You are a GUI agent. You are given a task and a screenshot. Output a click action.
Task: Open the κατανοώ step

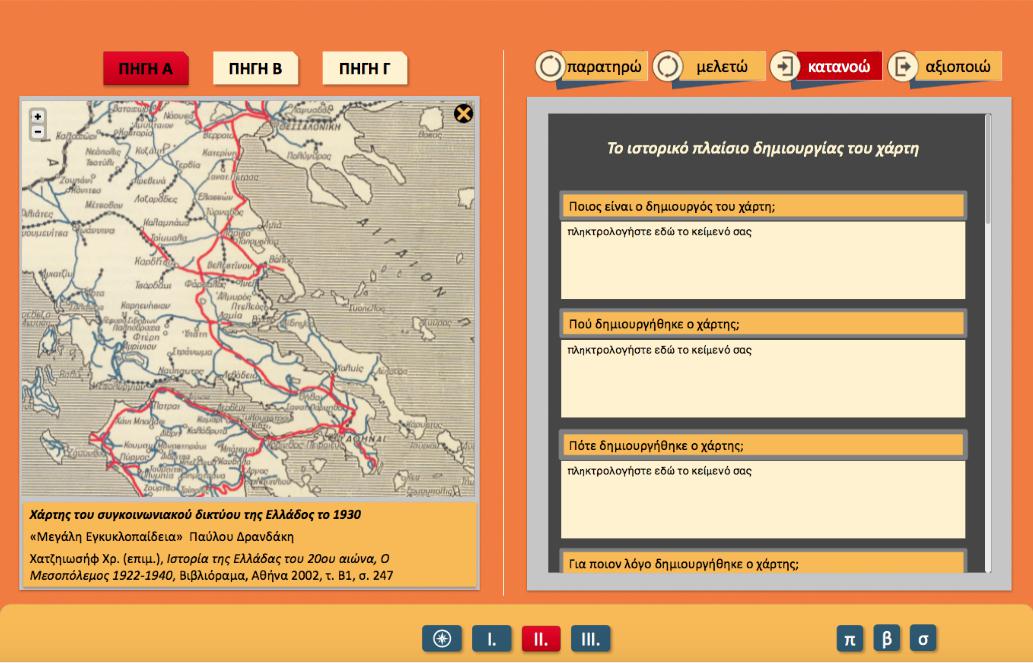click(x=839, y=67)
